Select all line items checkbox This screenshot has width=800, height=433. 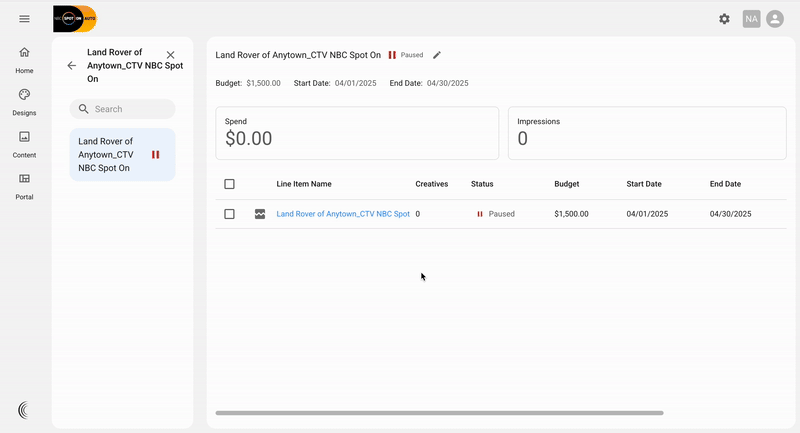point(229,184)
